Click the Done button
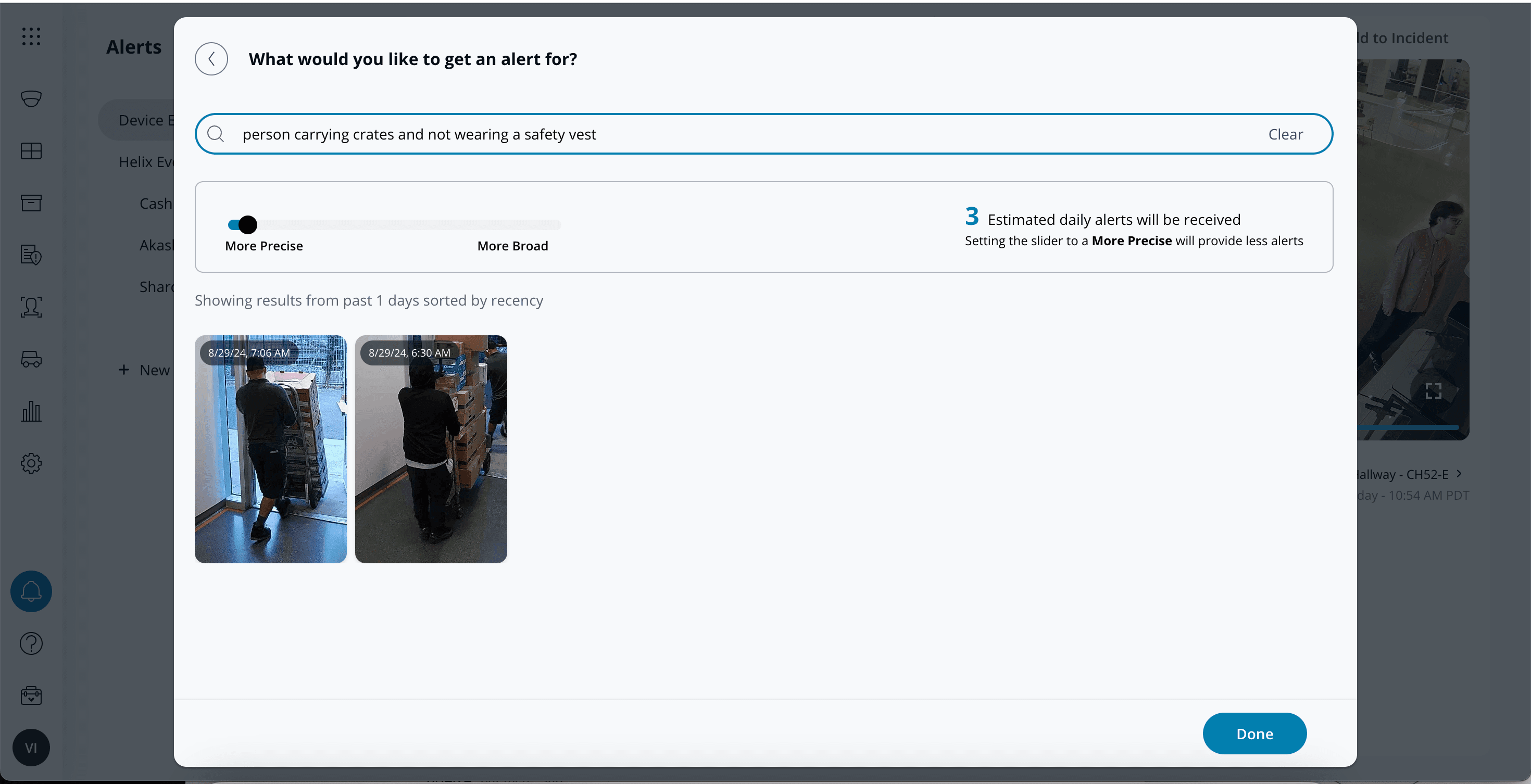1531x784 pixels. 1254,733
